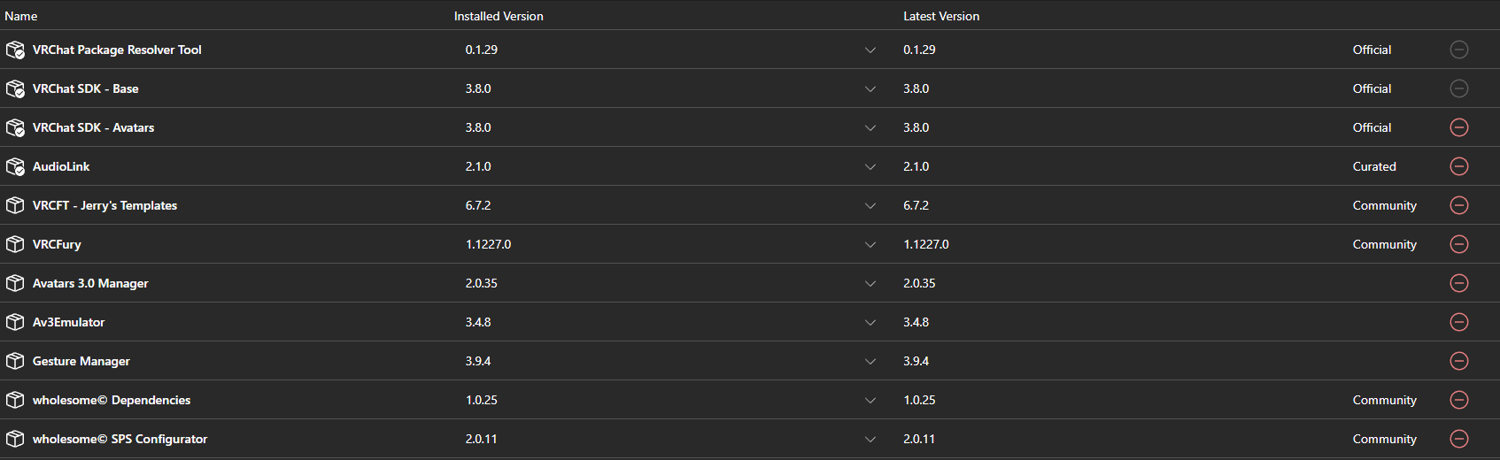Remove the Av3Emulator package
Viewport: 1500px width, 460px height.
1459,322
